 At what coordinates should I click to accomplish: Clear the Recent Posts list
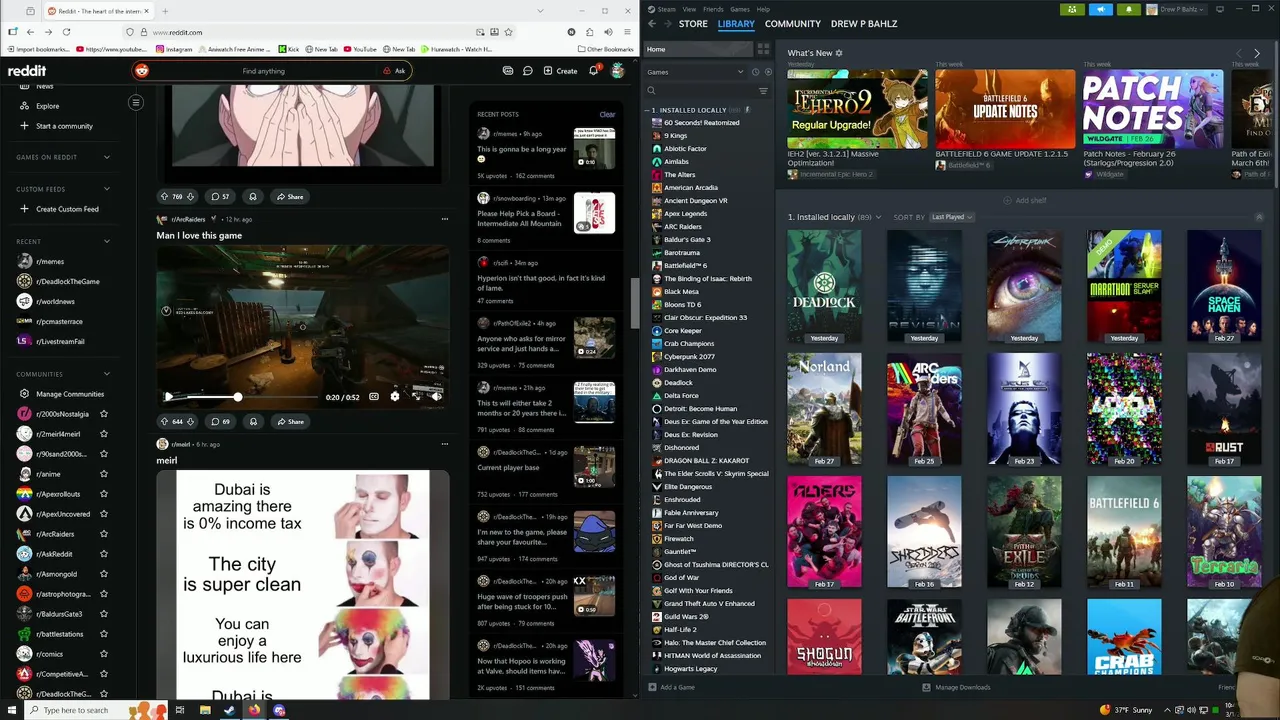click(x=607, y=114)
